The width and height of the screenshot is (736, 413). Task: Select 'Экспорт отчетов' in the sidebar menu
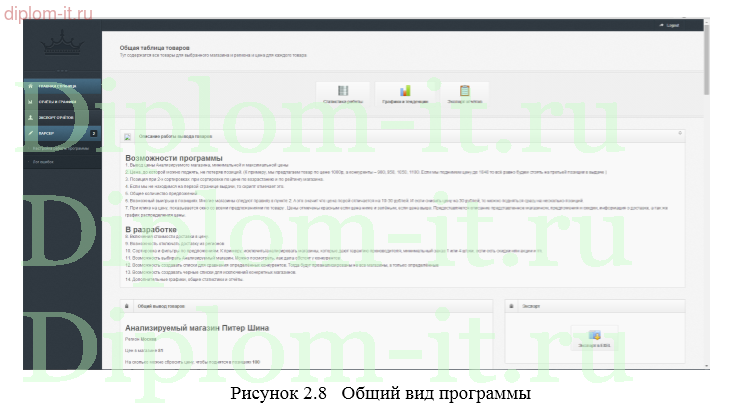pos(60,117)
